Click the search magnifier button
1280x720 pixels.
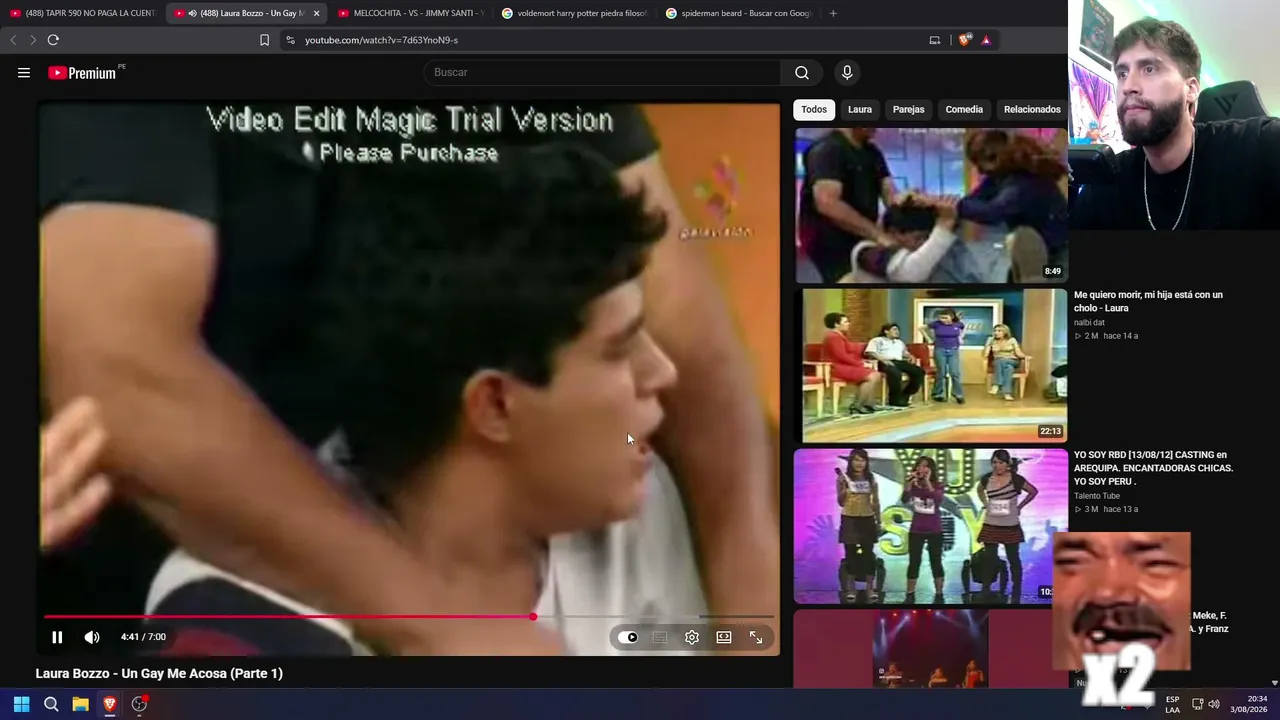[802, 72]
